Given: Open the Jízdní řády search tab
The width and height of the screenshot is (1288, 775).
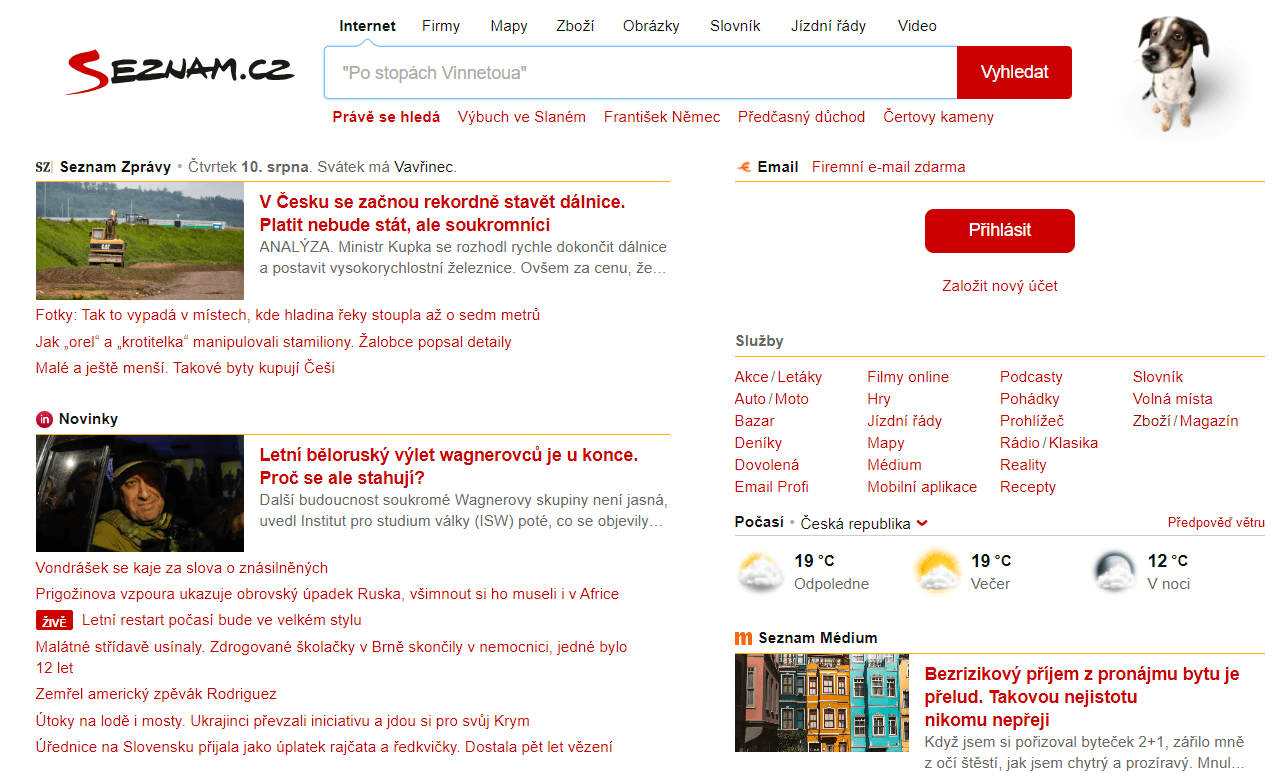Looking at the screenshot, I should click(x=828, y=26).
